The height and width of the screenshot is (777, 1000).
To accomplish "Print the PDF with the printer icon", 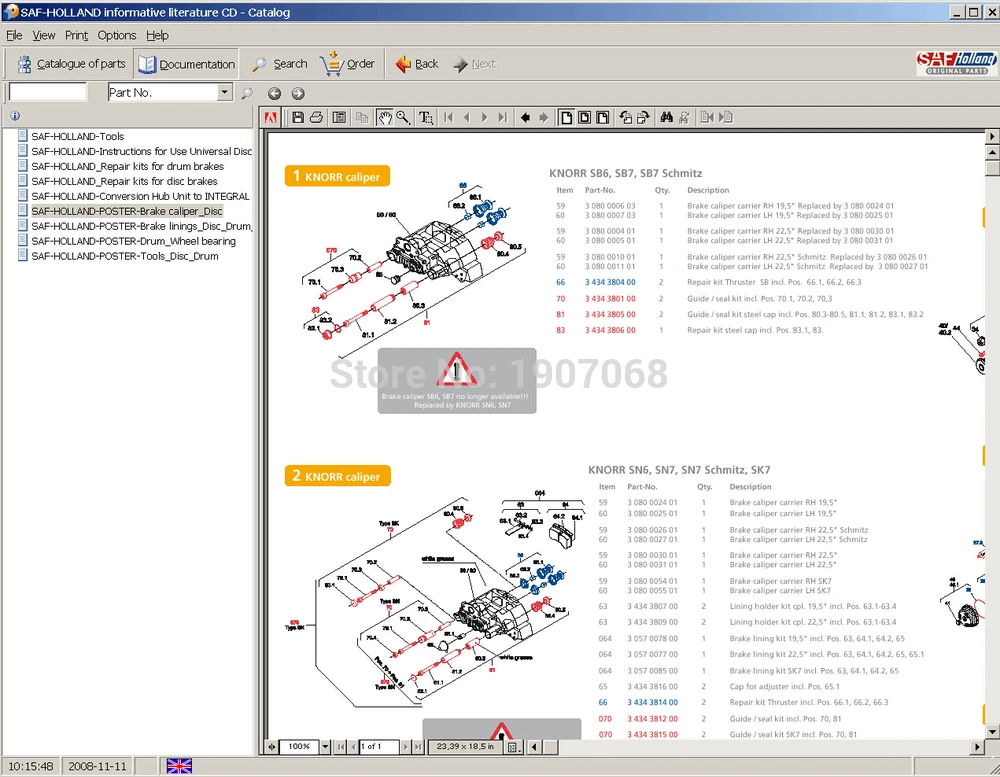I will pyautogui.click(x=316, y=117).
